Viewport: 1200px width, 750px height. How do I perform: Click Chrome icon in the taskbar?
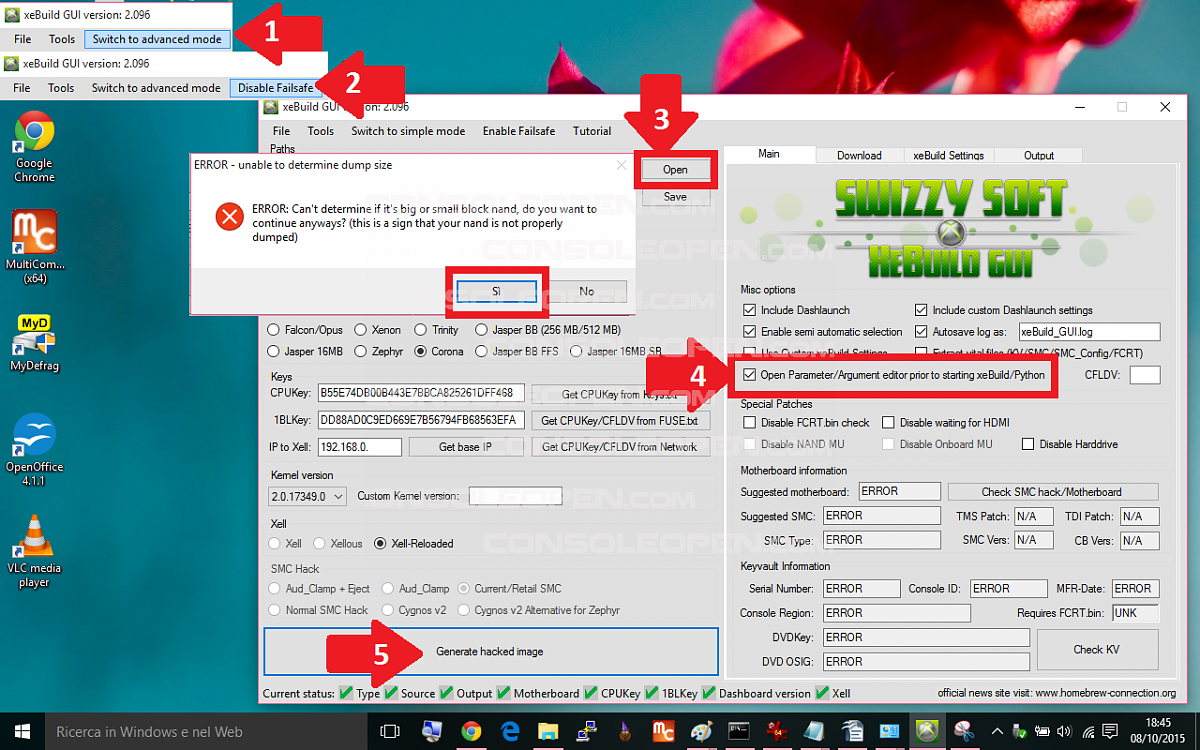pyautogui.click(x=471, y=731)
